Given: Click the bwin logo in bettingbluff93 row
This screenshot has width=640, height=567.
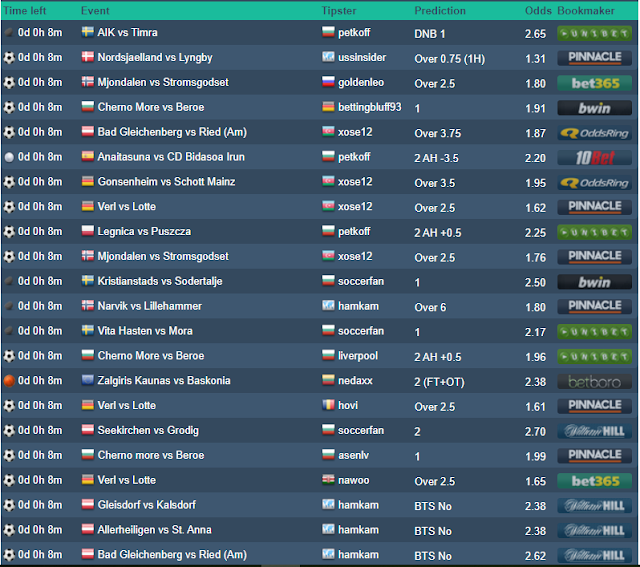Looking at the screenshot, I should pos(594,108).
